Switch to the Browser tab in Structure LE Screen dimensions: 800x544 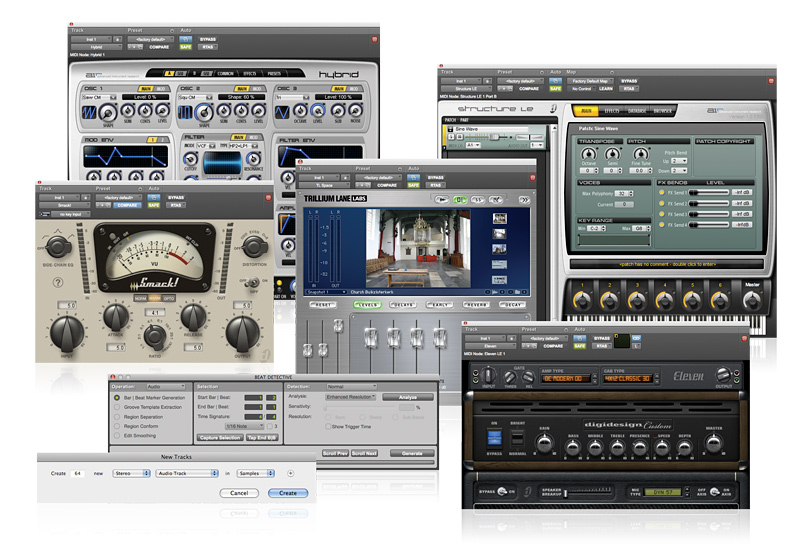pyautogui.click(x=663, y=111)
